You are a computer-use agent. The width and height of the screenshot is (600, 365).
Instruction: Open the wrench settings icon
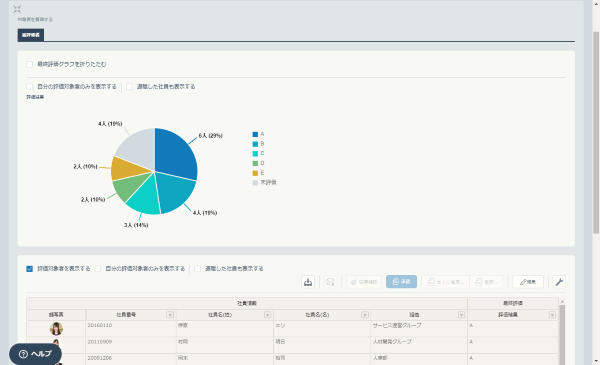click(559, 282)
